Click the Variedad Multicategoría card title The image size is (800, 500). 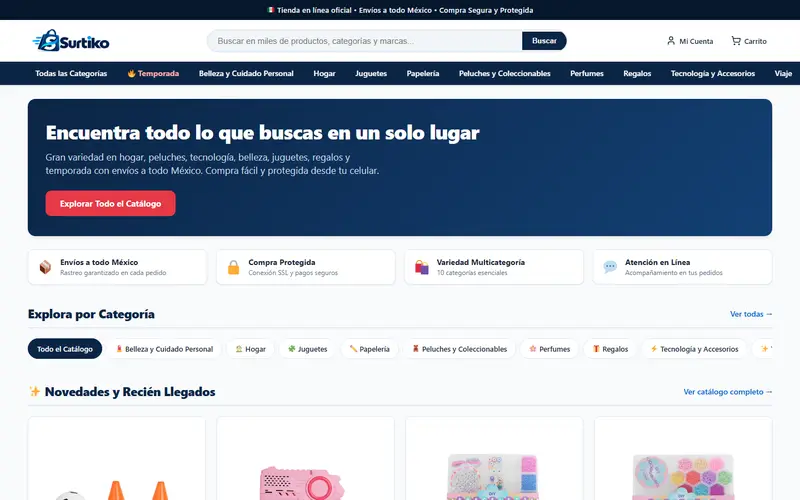[481, 262]
